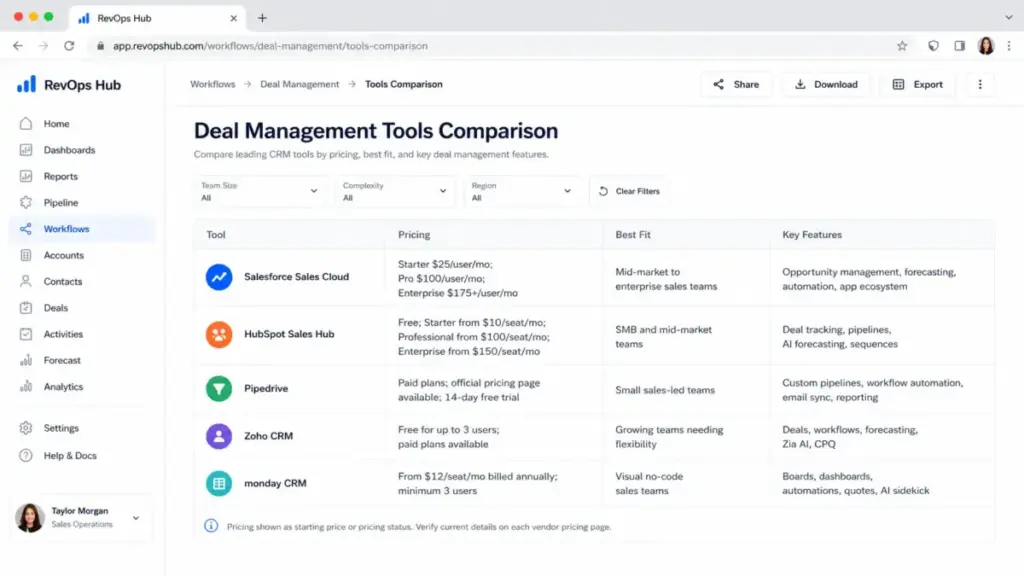Image resolution: width=1024 pixels, height=576 pixels.
Task: Open Dashboards from the sidebar
Action: pyautogui.click(x=69, y=150)
